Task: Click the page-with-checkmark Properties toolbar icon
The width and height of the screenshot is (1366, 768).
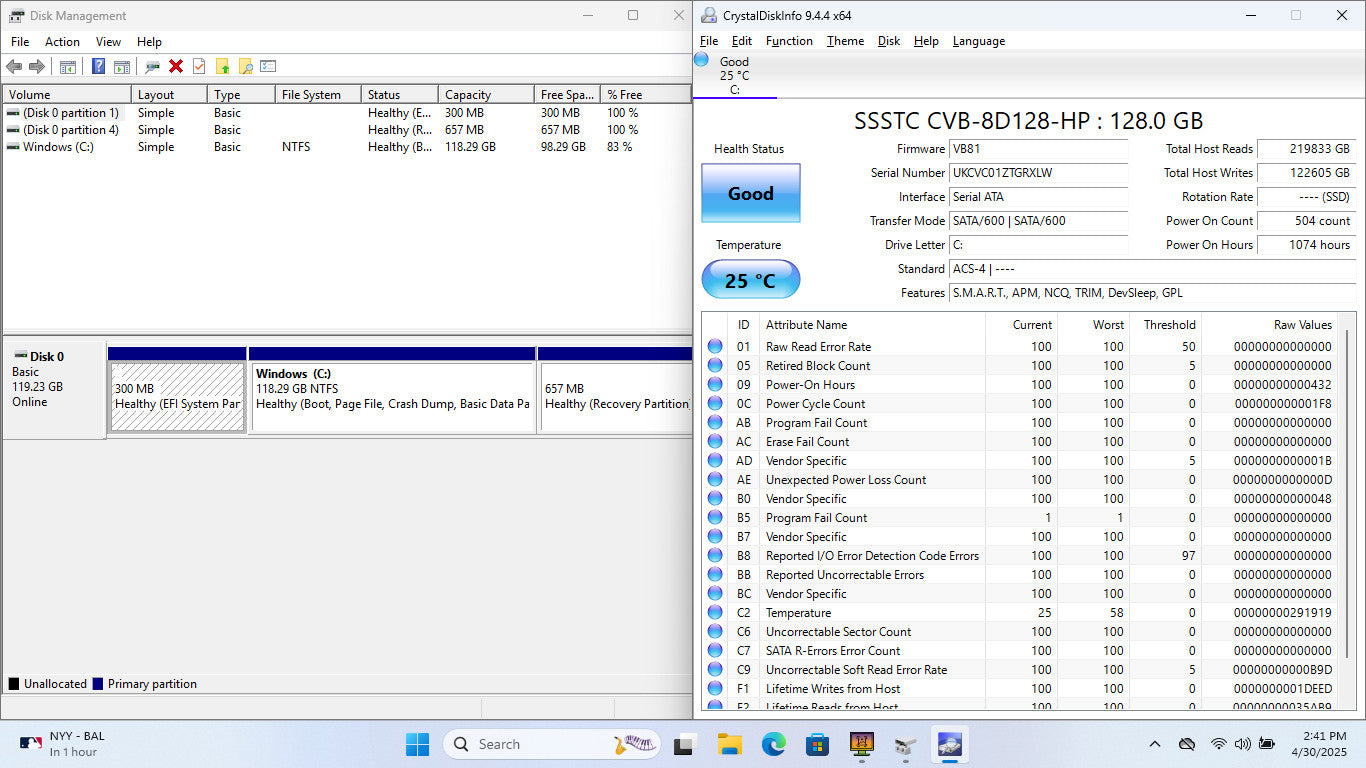Action: point(199,66)
